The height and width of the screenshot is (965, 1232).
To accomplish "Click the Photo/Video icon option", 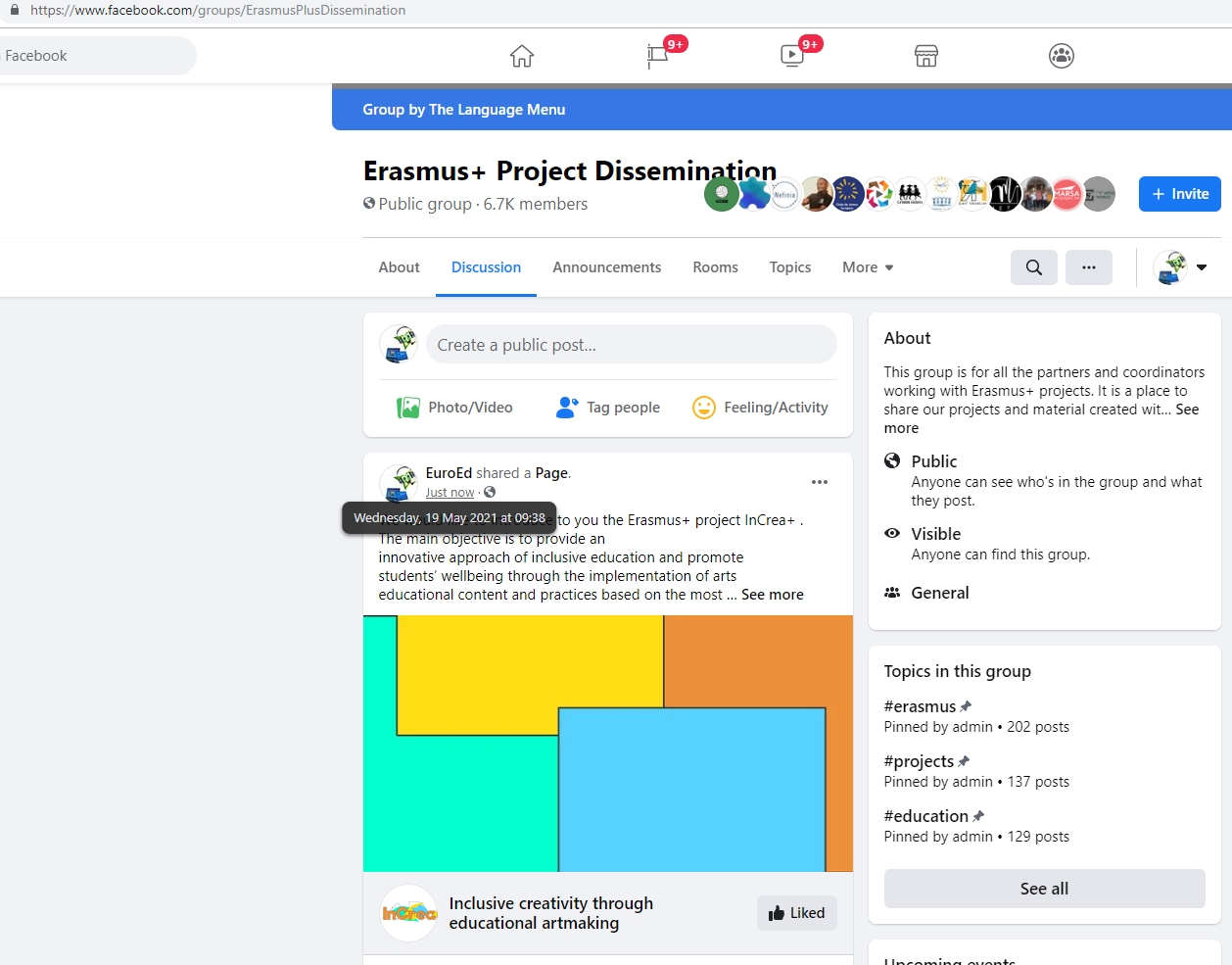I will 454,408.
